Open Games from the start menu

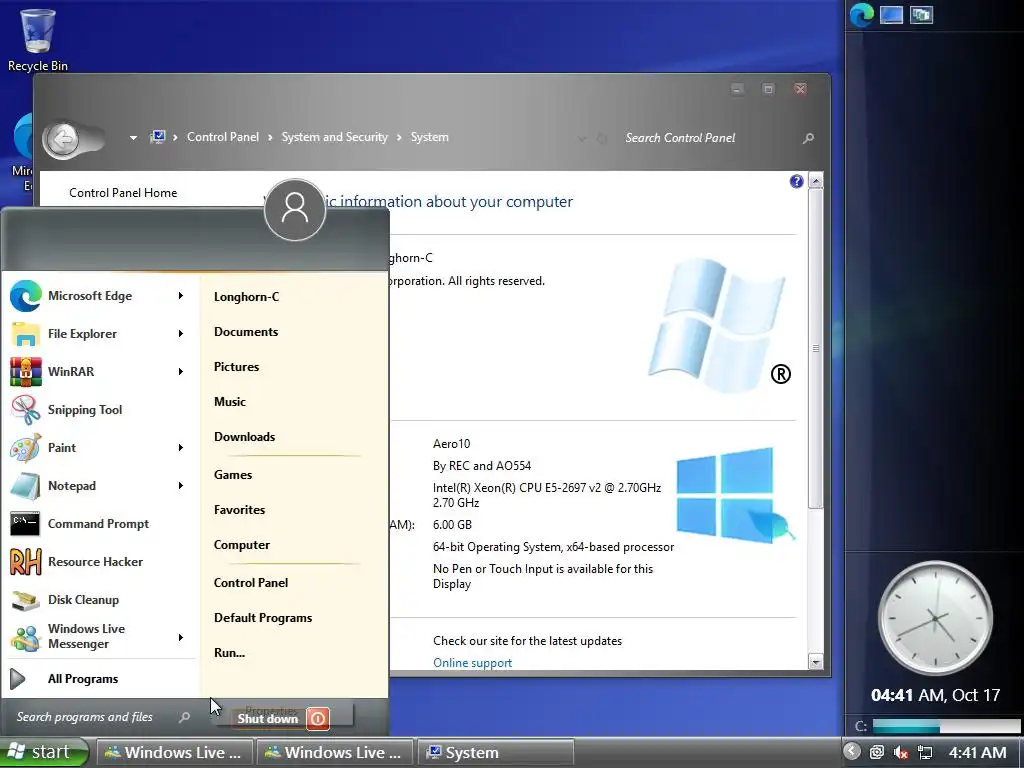coord(232,475)
